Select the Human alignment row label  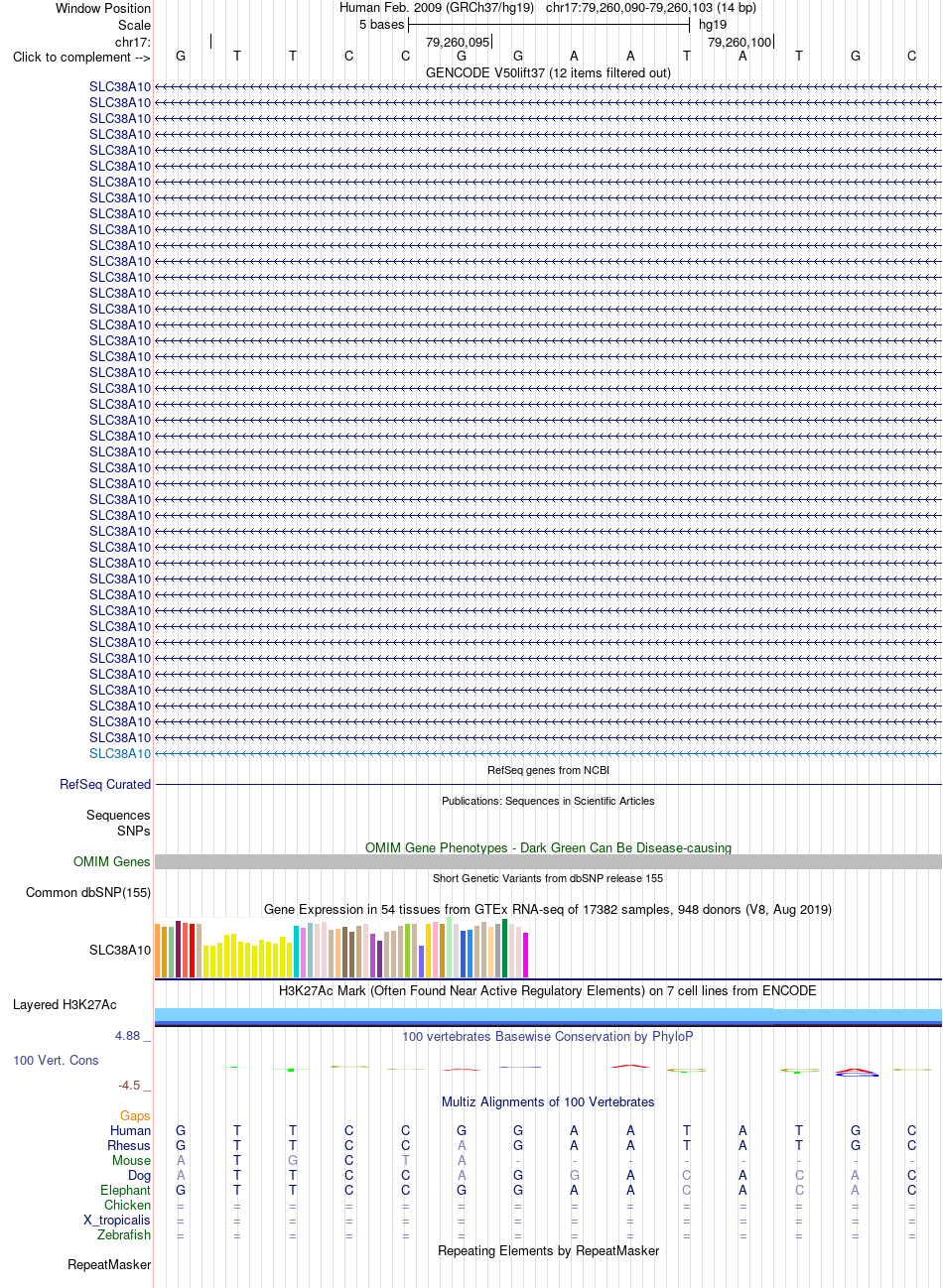[130, 1130]
